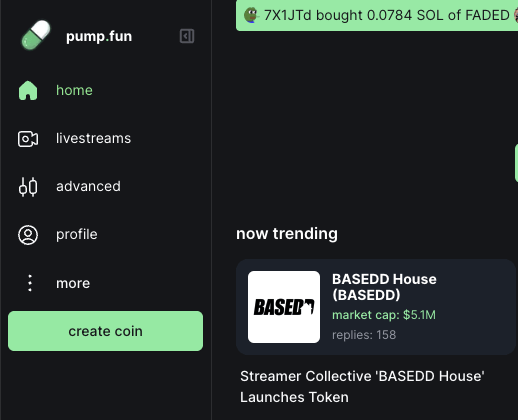The image size is (518, 420).
Task: Read the Streamer Collective BASEDD House headline
Action: (362, 387)
